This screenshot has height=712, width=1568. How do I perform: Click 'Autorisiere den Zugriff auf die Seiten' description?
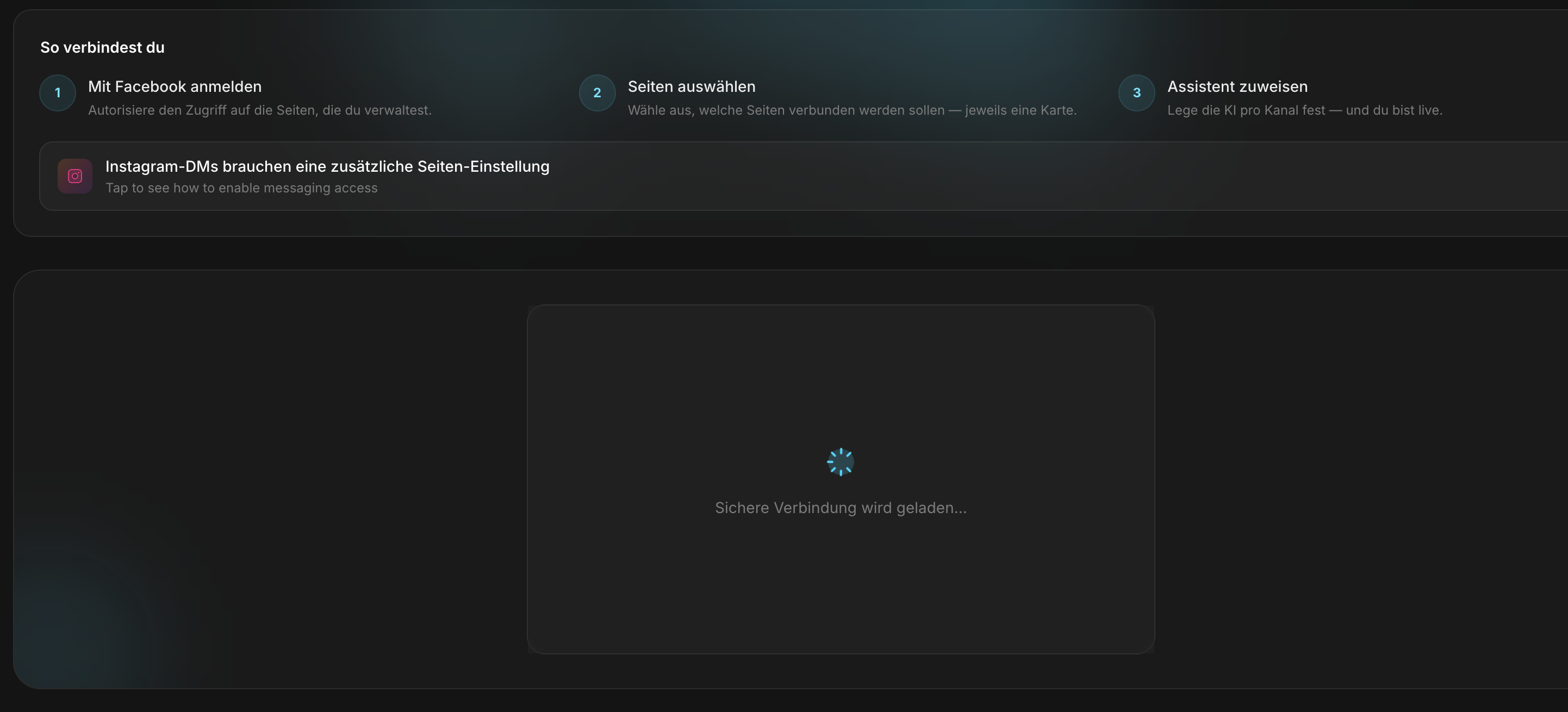coord(260,110)
